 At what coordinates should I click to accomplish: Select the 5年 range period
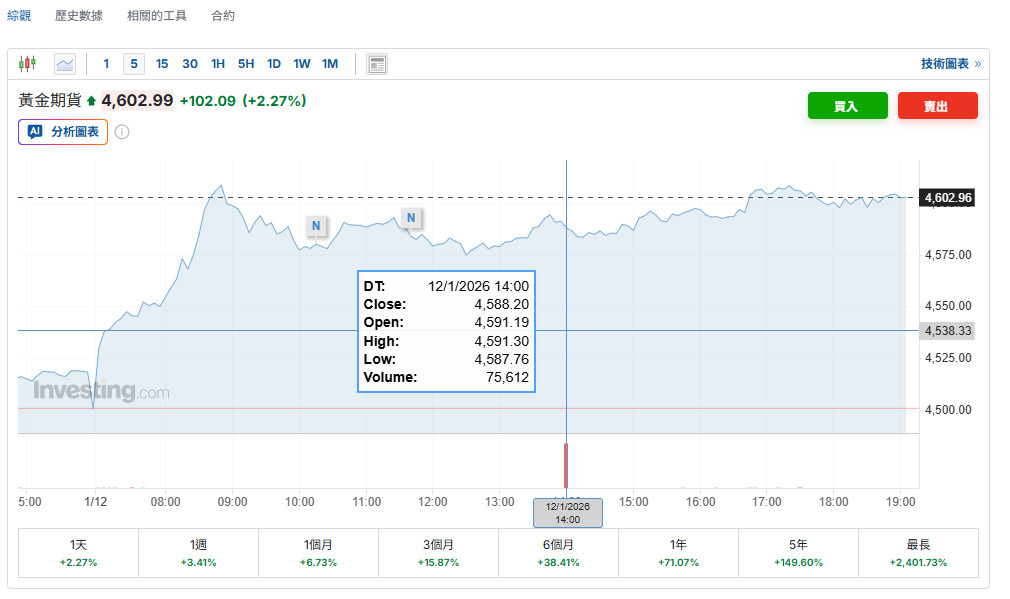coord(798,553)
